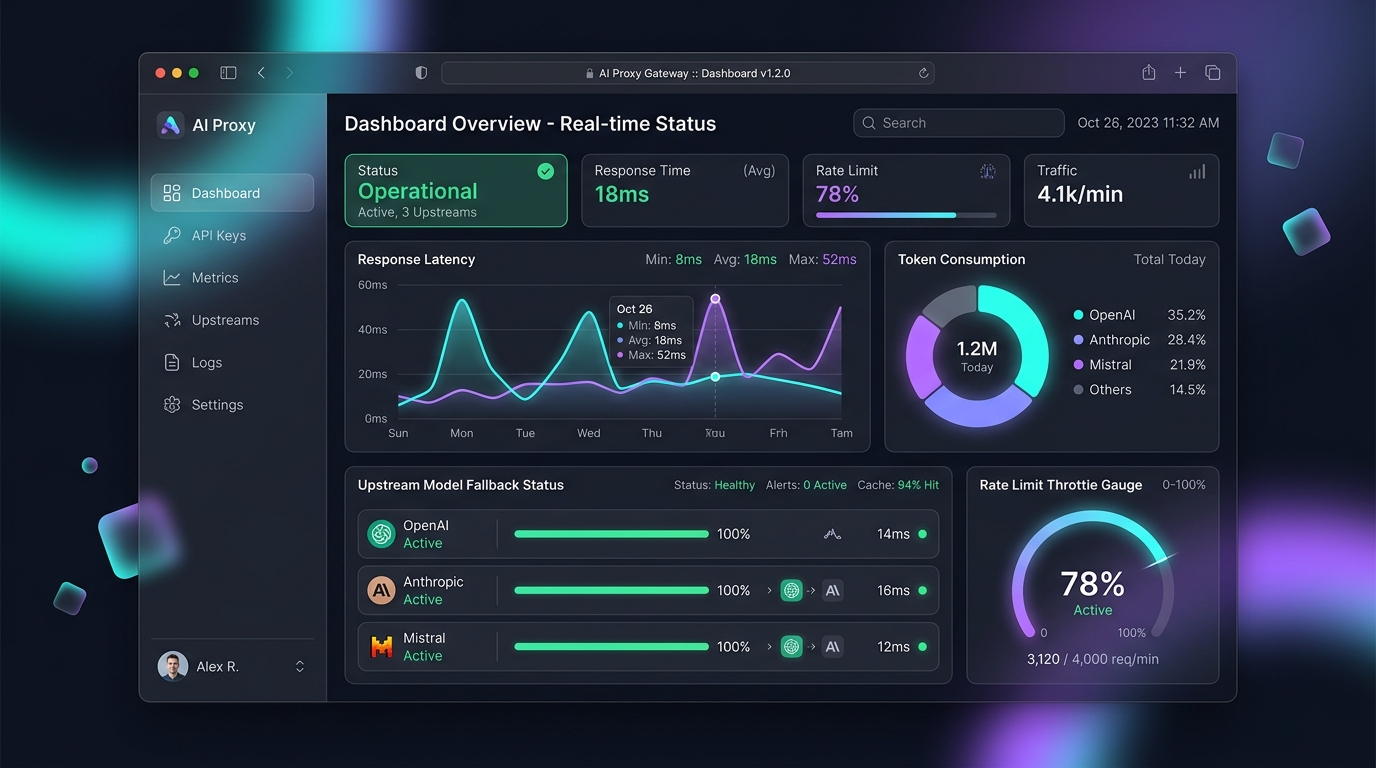
Task: Toggle the browser sidebar panel icon
Action: click(228, 73)
